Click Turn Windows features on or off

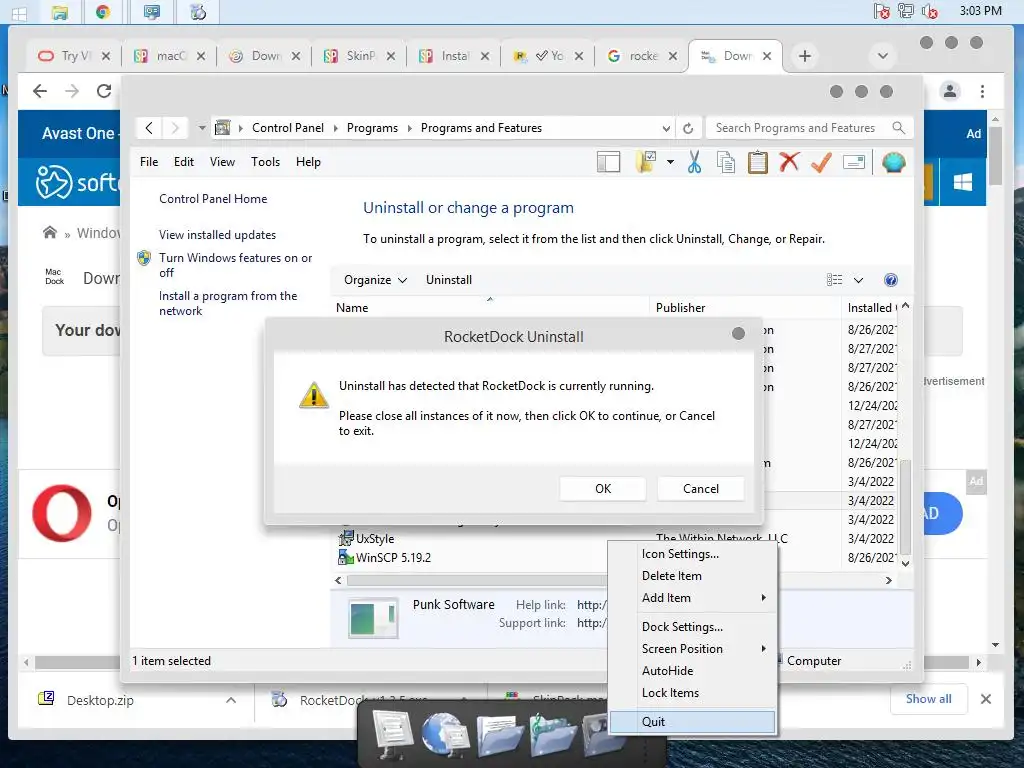pyautogui.click(x=235, y=265)
